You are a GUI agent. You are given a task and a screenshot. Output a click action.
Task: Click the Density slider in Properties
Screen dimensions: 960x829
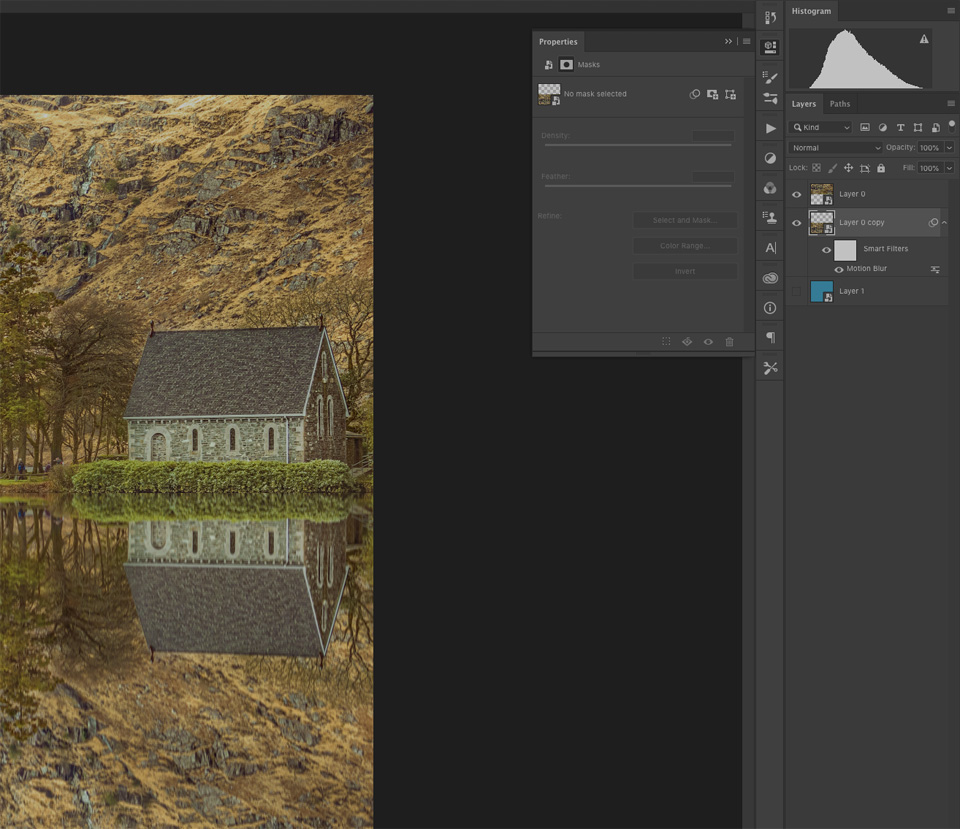point(638,145)
